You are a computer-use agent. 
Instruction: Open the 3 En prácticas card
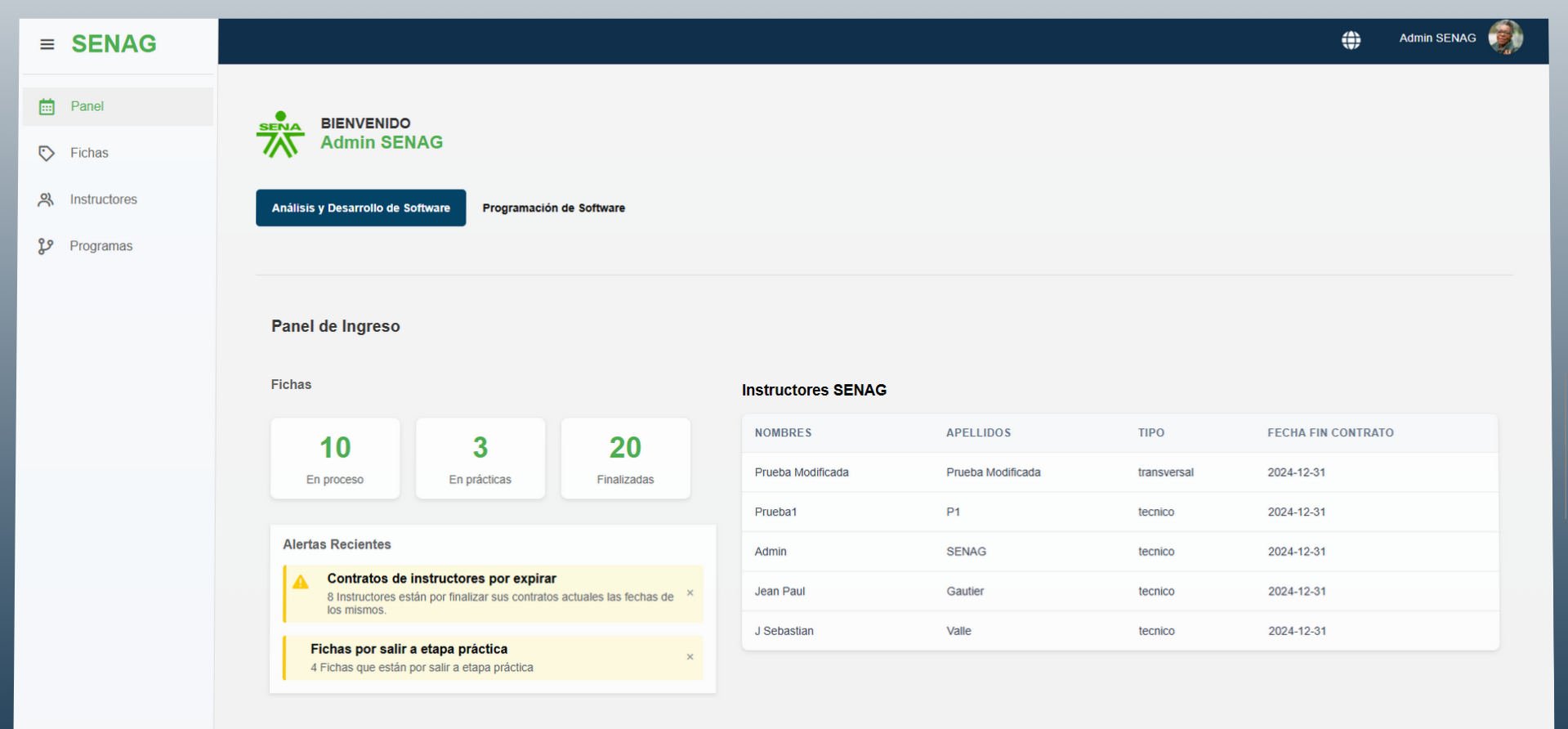480,458
